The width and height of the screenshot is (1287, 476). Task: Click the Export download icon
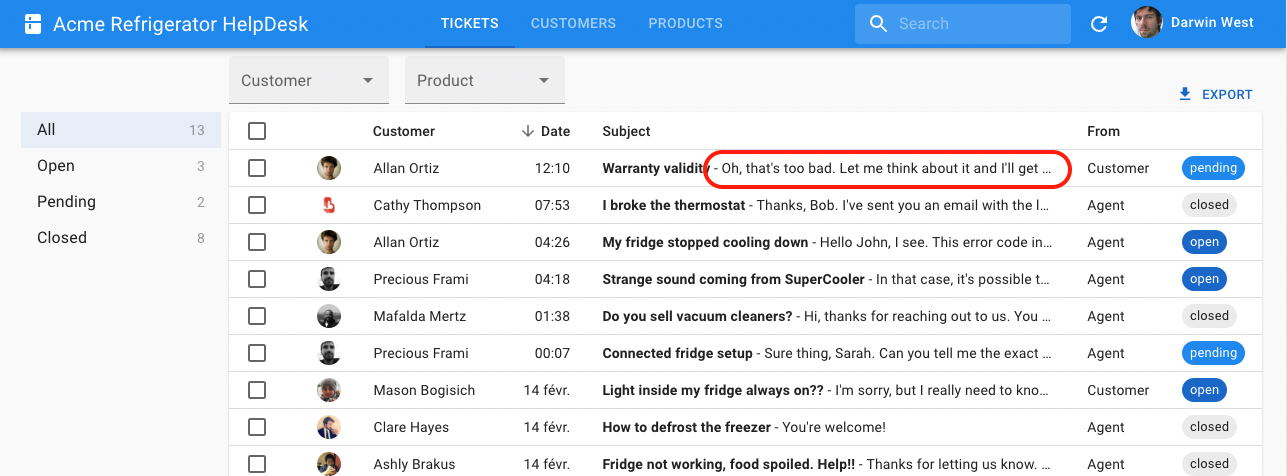[1185, 94]
